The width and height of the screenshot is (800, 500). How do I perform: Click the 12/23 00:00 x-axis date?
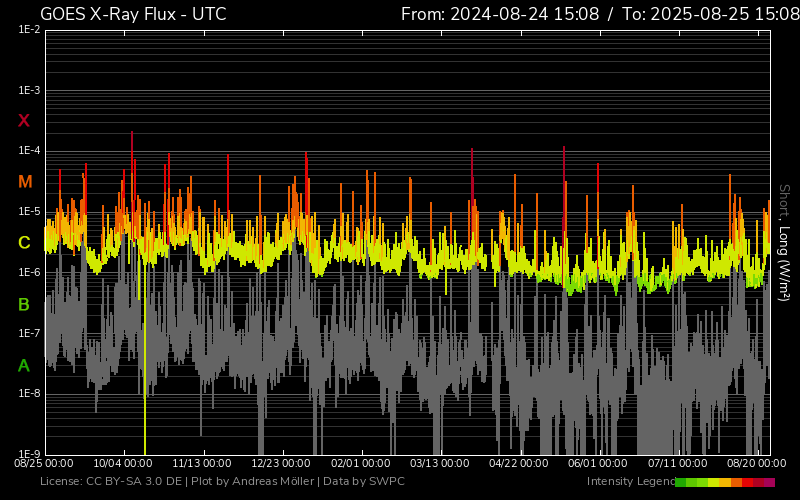tap(280, 464)
